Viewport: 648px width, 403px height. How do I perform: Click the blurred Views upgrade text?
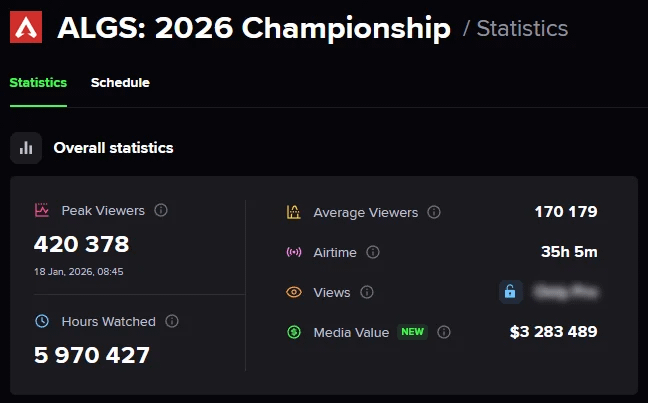pyautogui.click(x=565, y=292)
